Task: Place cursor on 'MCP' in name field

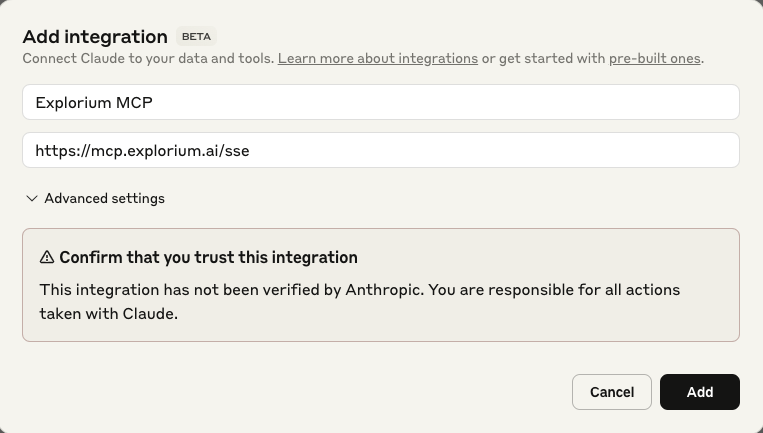Action: [134, 103]
